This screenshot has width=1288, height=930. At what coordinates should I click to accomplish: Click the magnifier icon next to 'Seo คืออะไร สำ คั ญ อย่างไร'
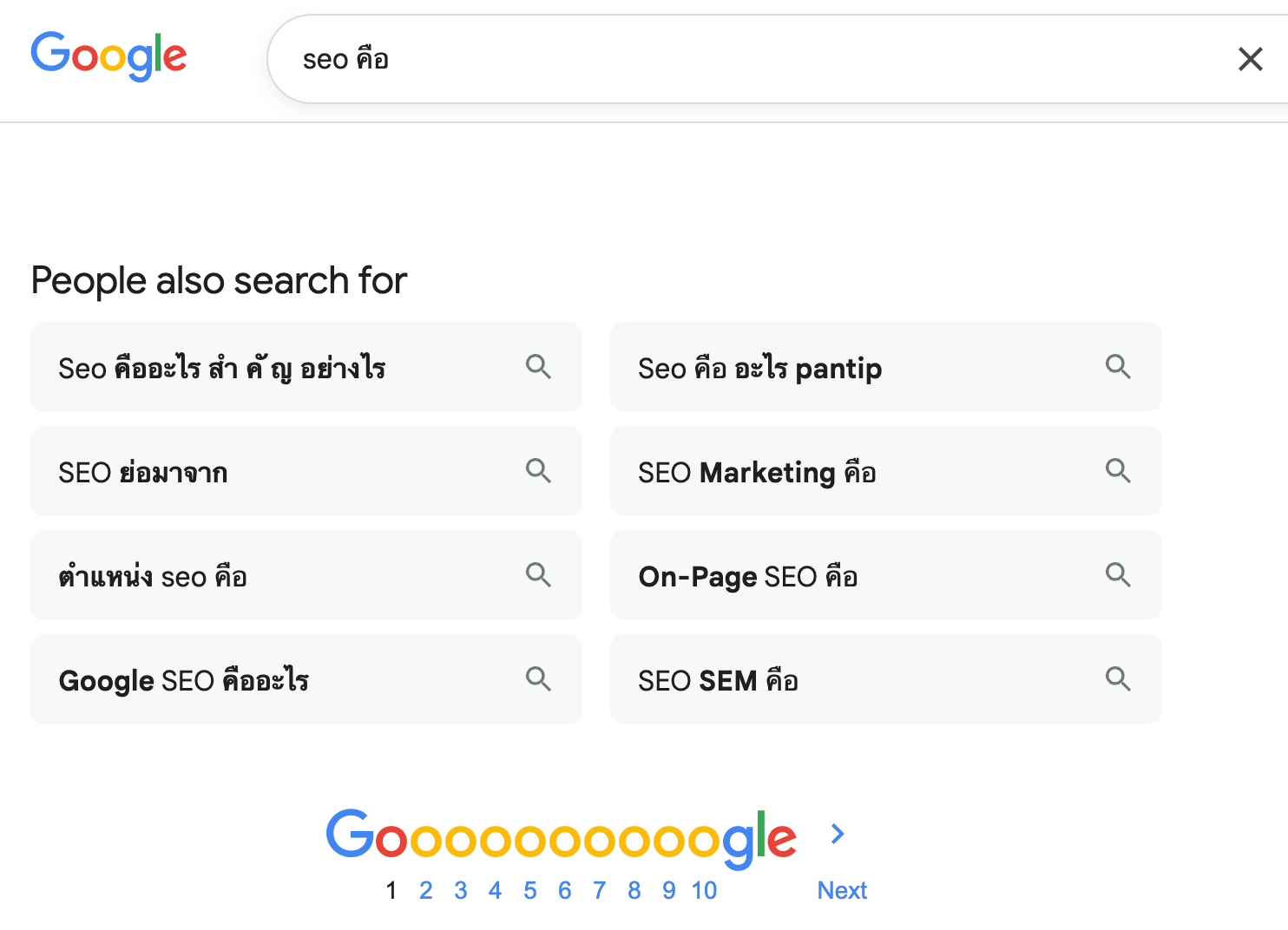click(x=538, y=367)
